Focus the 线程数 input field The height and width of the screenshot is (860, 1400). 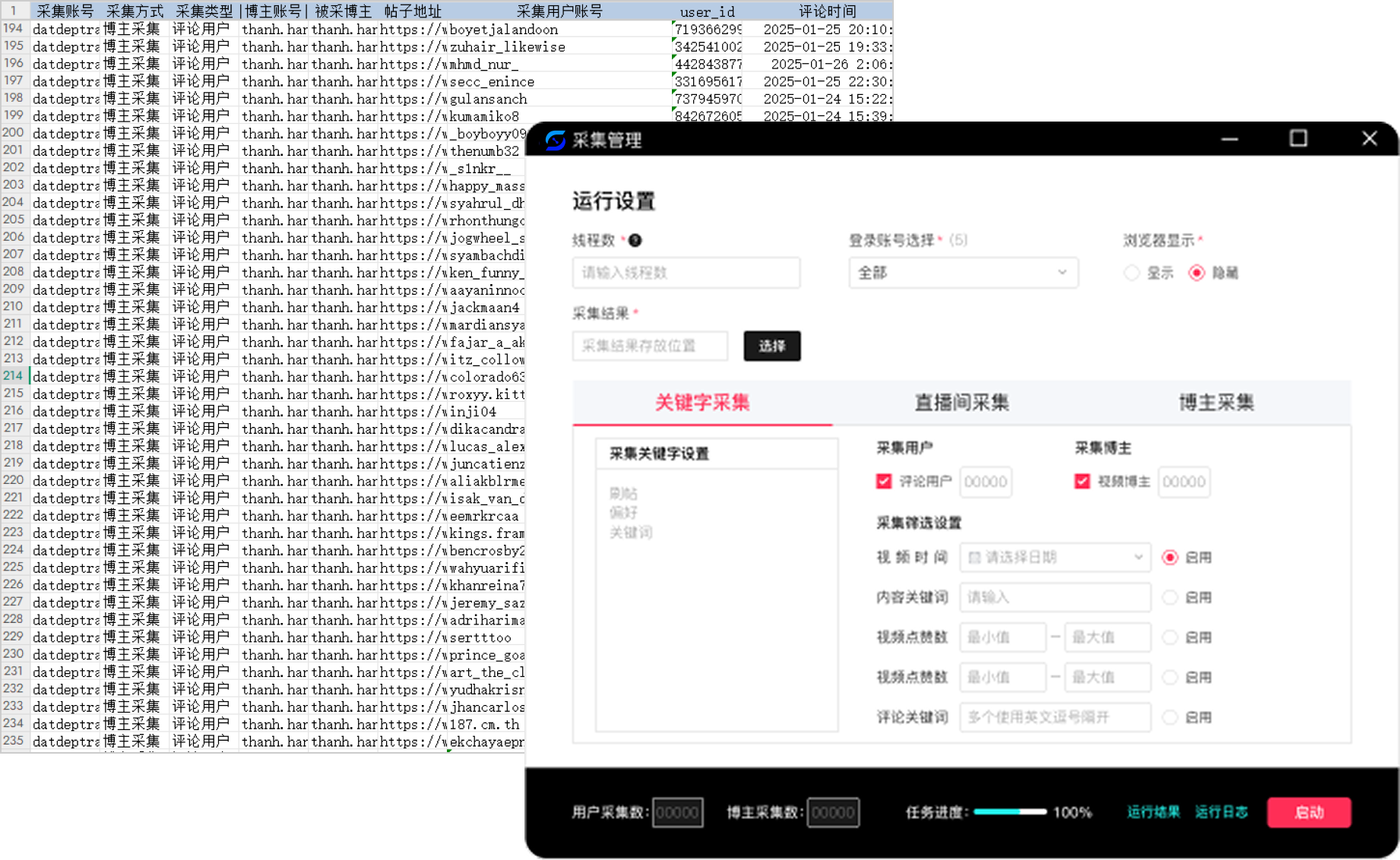686,273
